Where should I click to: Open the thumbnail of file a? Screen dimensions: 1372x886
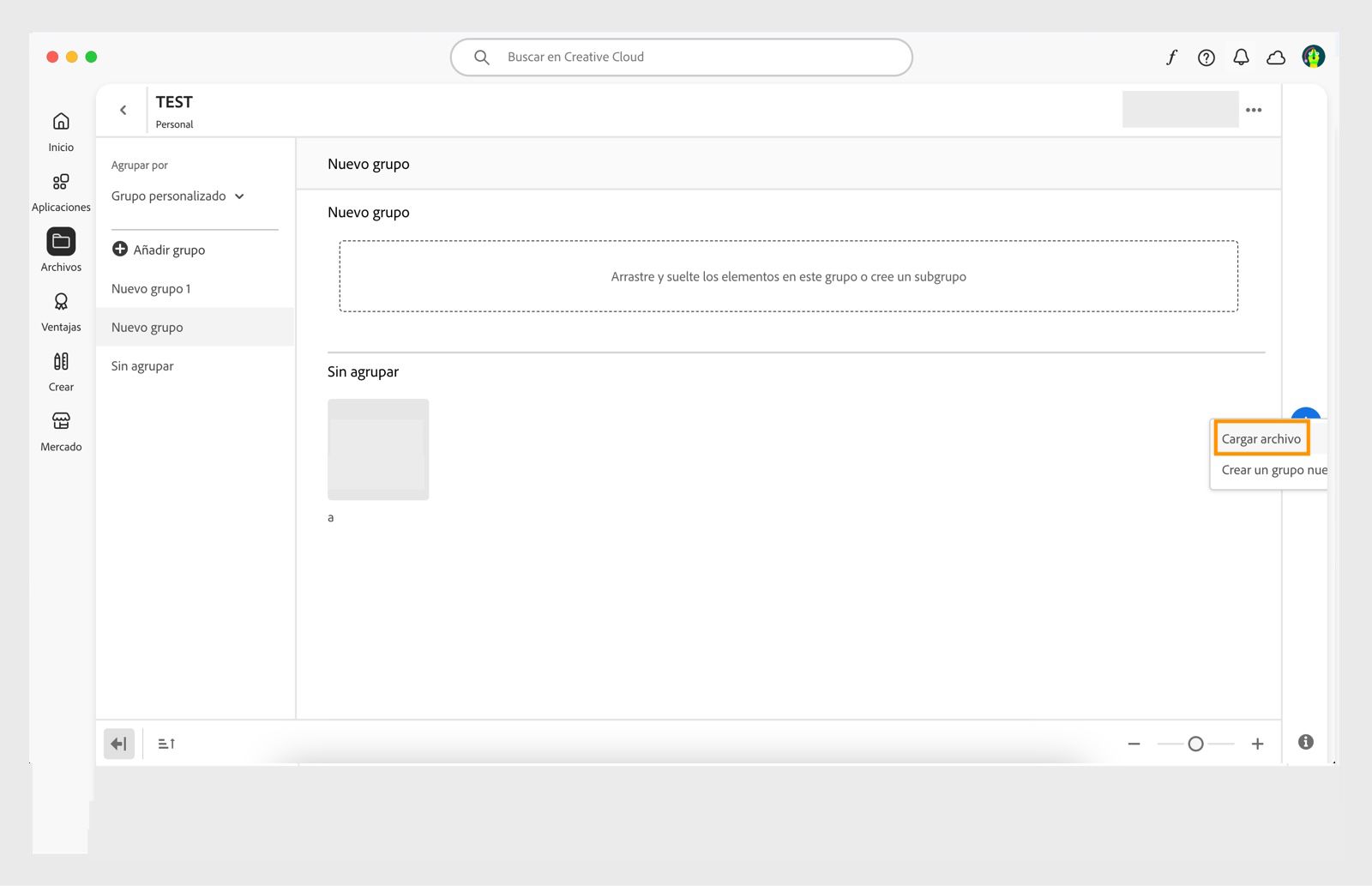[x=378, y=449]
